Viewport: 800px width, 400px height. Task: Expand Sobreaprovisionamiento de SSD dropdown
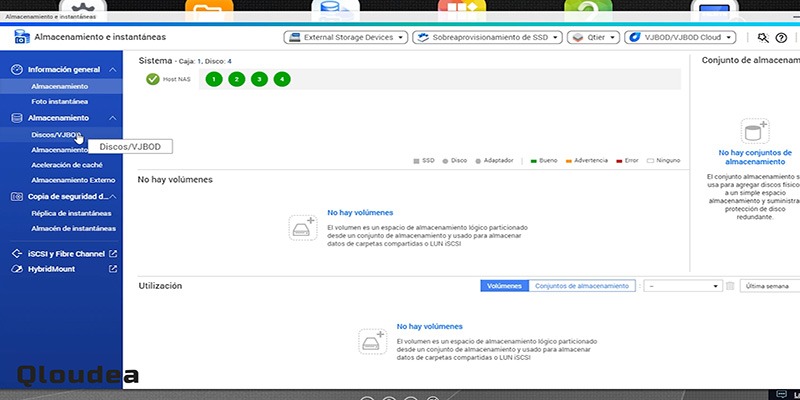coord(487,38)
